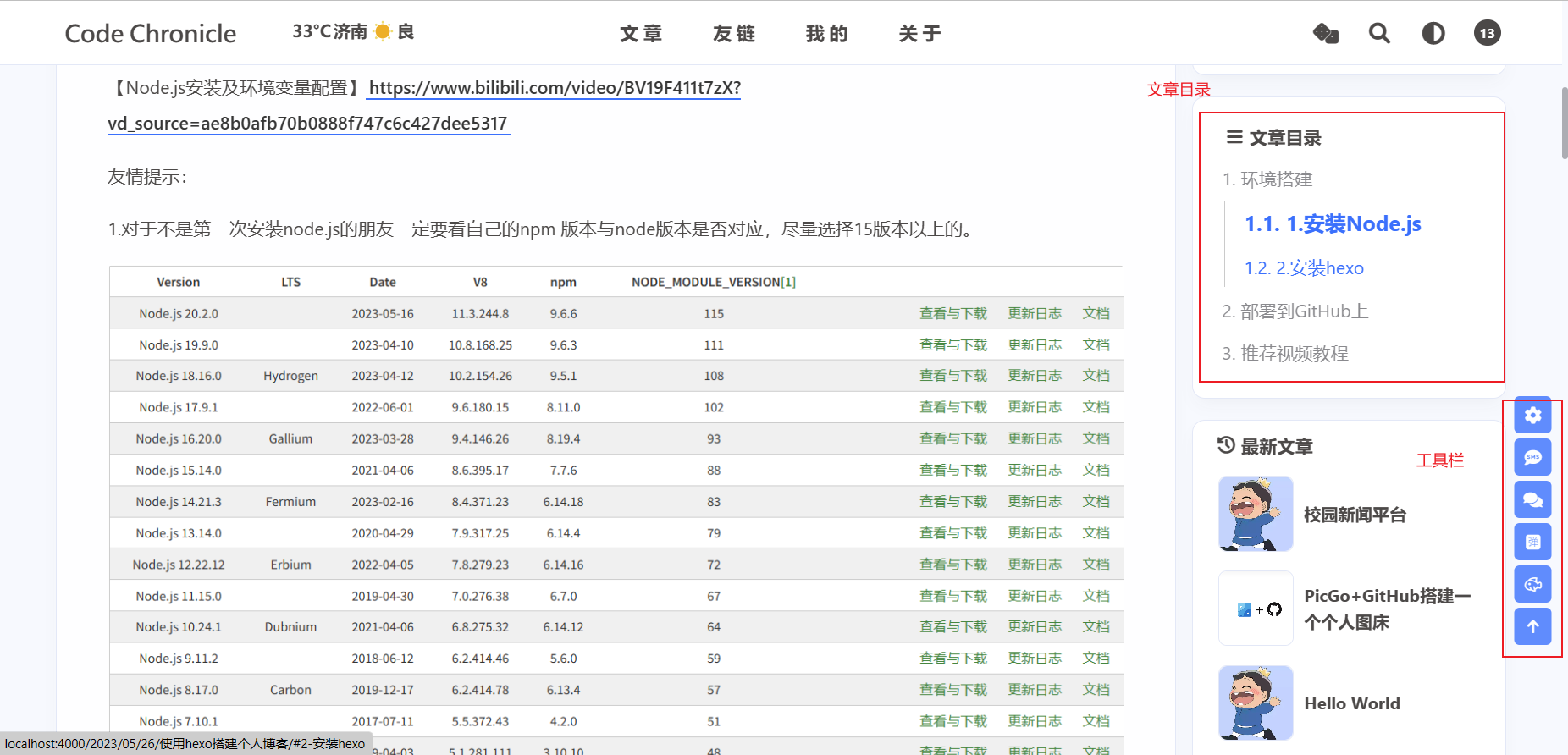This screenshot has height=755, width=1568.
Task: Open the 文章 menu in the header
Action: coord(641,34)
